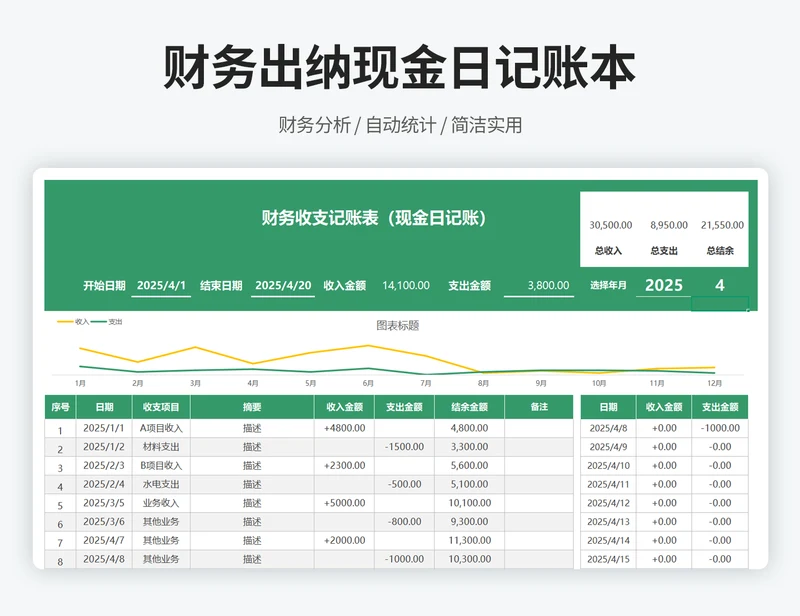Click the 序号 column header
The width and height of the screenshot is (800, 616).
click(60, 407)
